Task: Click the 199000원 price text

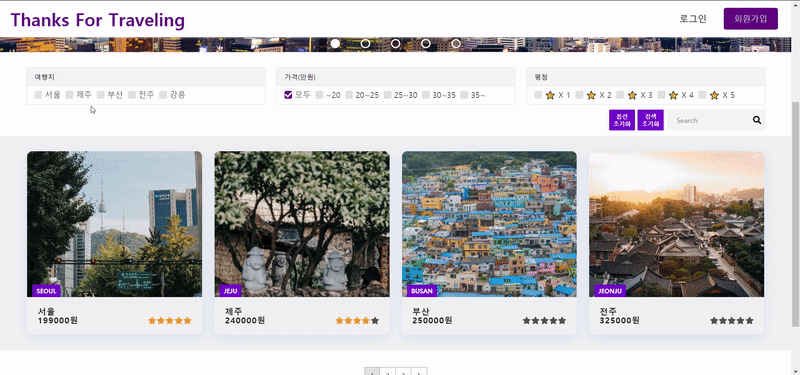Action: tap(58, 320)
